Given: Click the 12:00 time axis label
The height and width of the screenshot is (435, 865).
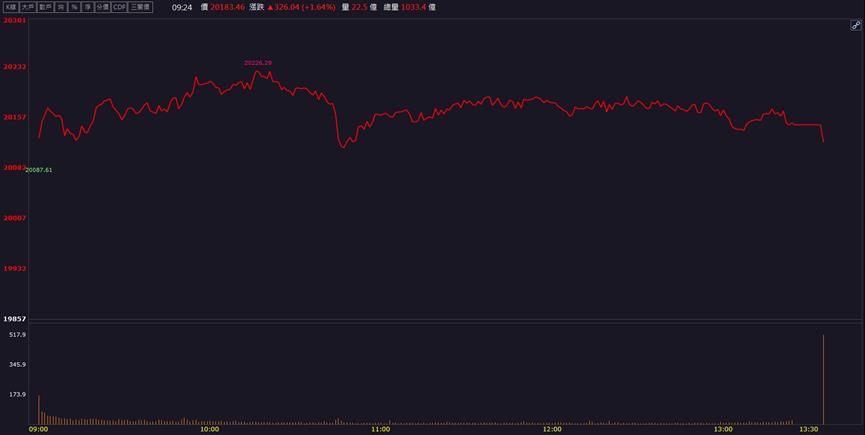Looking at the screenshot, I should coord(552,429).
